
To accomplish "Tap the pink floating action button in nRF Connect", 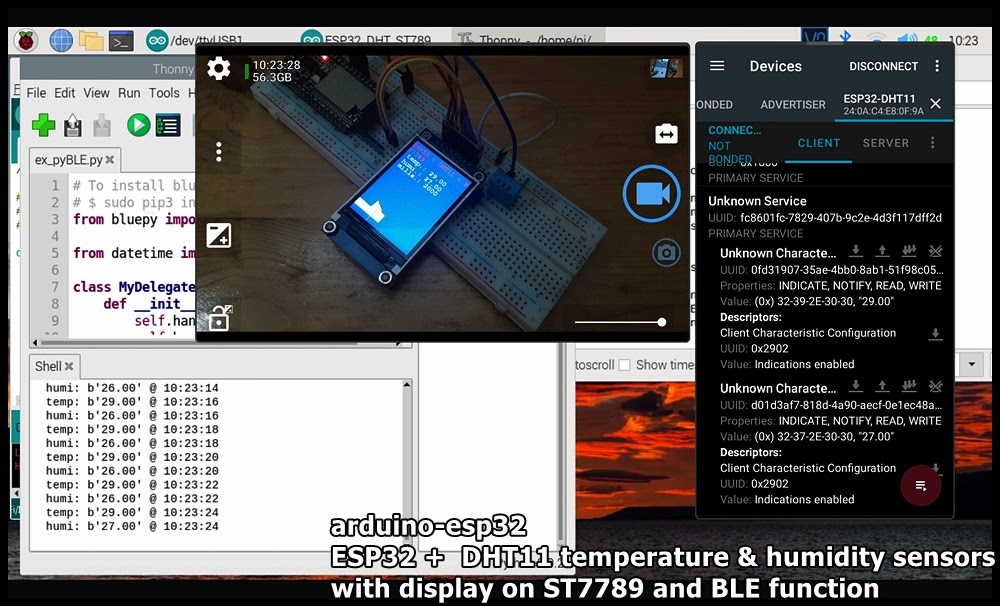I will pyautogui.click(x=920, y=486).
